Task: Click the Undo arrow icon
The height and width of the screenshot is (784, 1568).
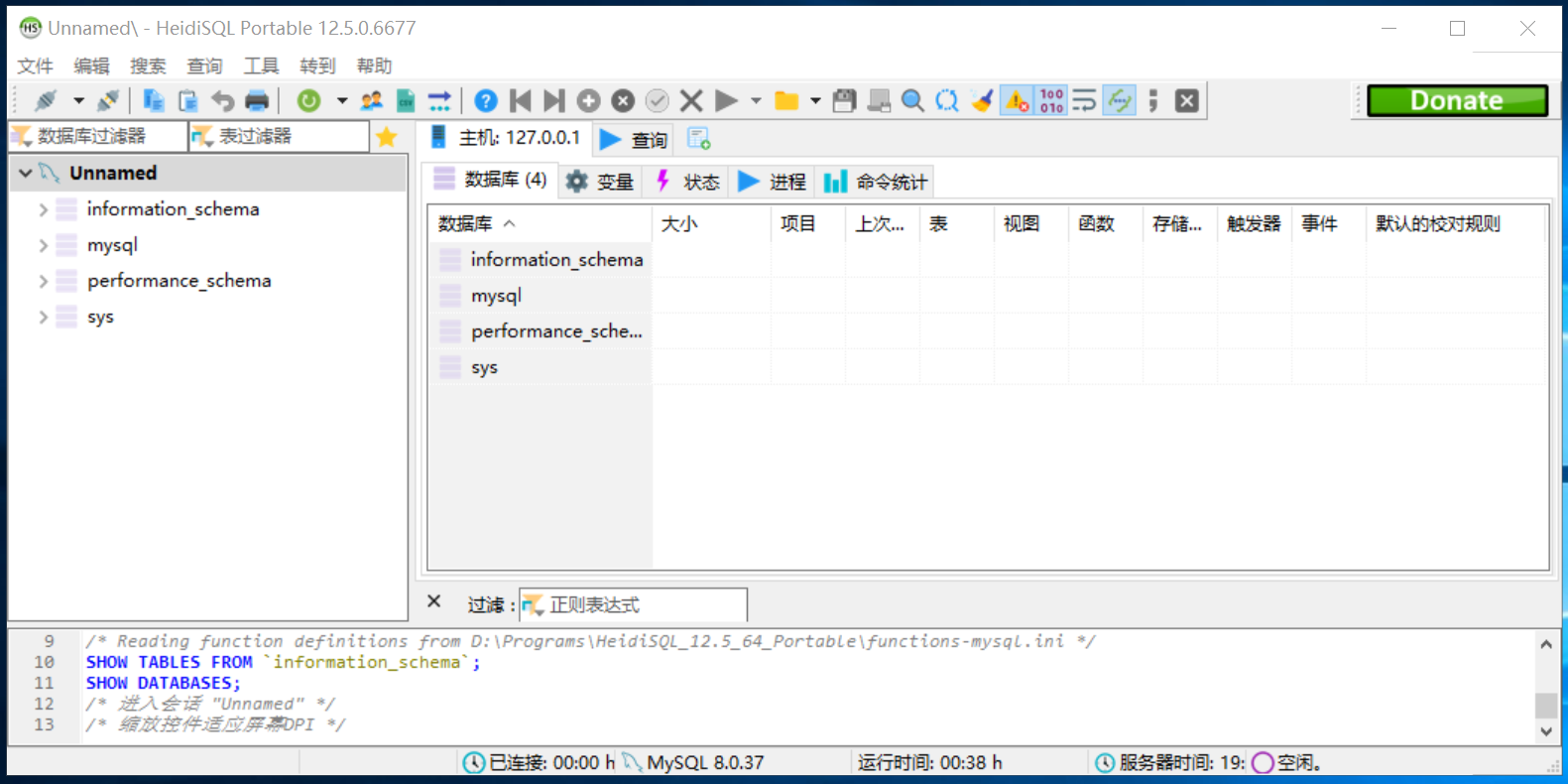Action: [x=222, y=100]
